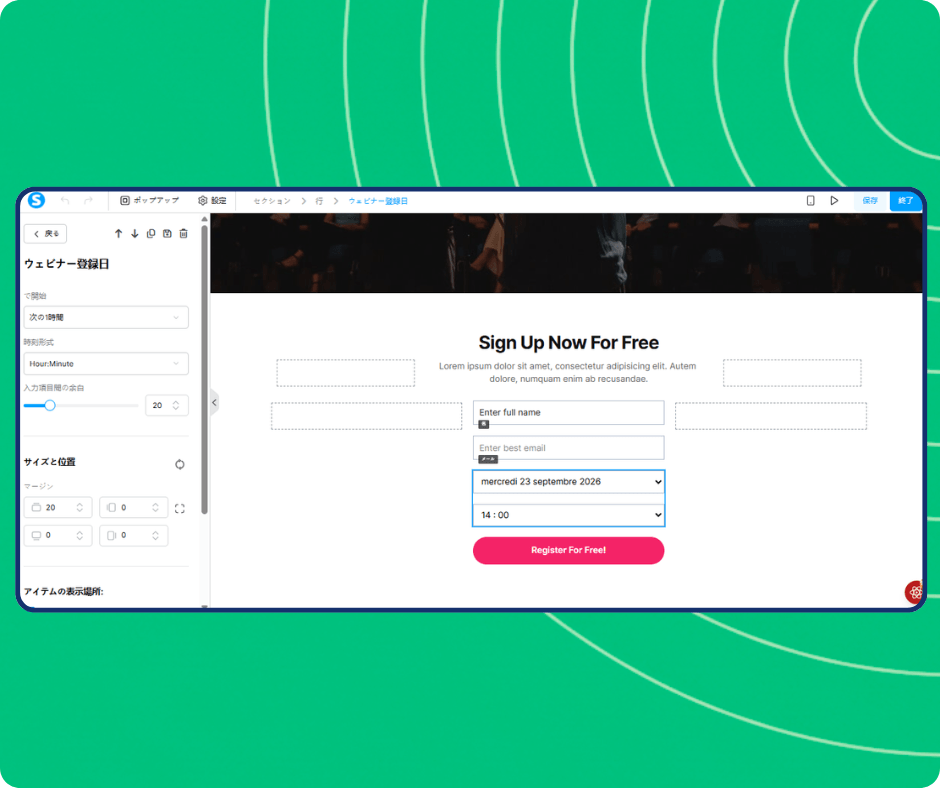
Task: Click the name badge under full name field
Action: tap(484, 425)
